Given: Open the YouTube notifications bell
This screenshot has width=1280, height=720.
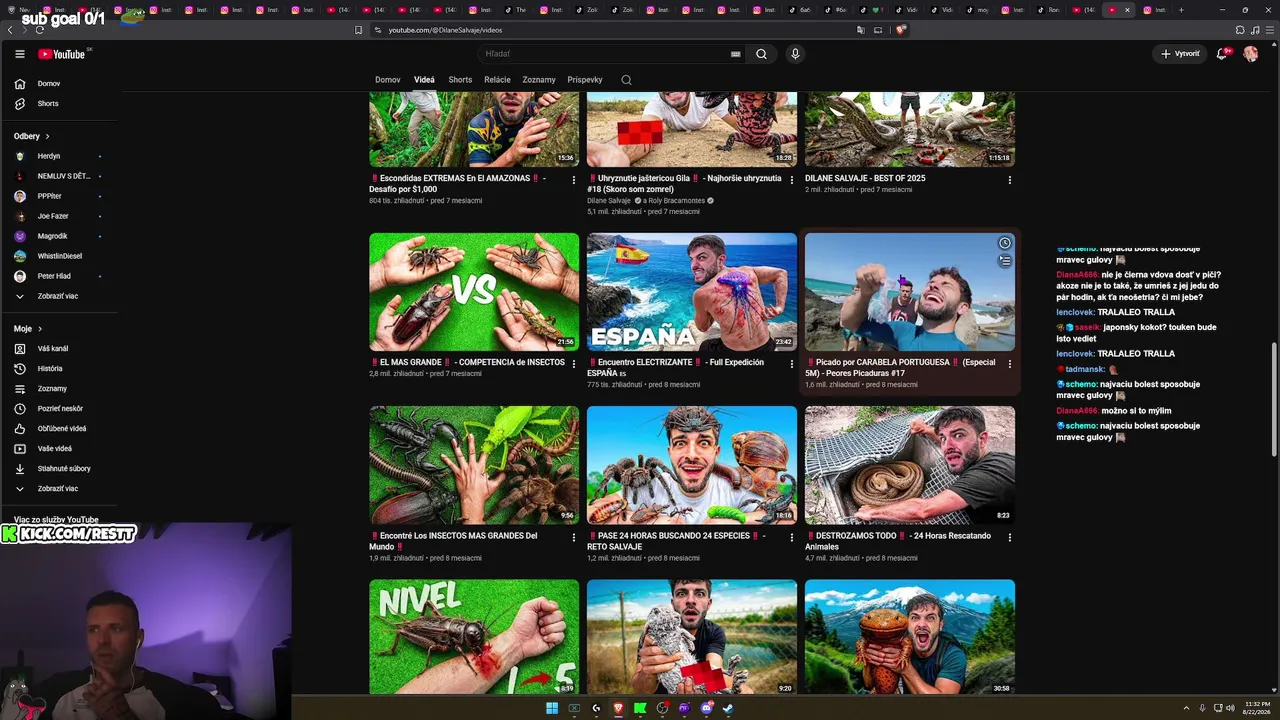Looking at the screenshot, I should click(x=1222, y=54).
